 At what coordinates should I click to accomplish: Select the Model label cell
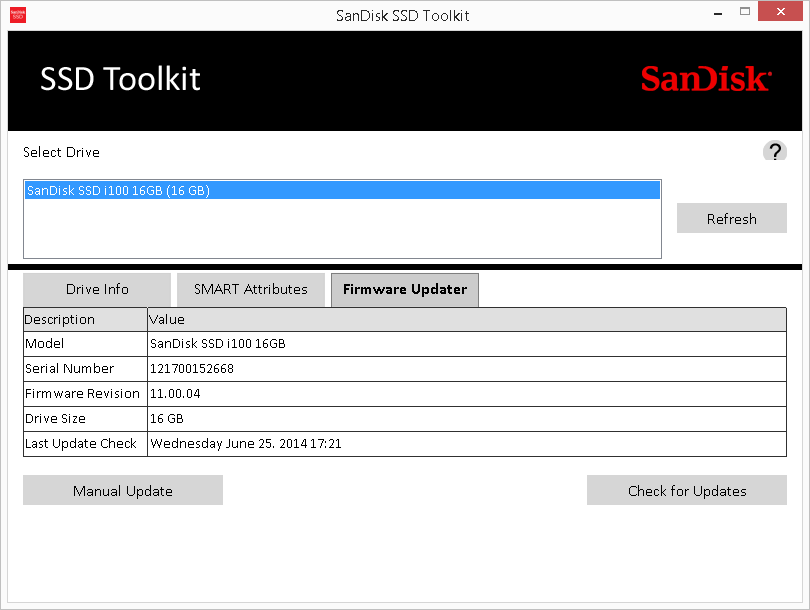pos(85,343)
